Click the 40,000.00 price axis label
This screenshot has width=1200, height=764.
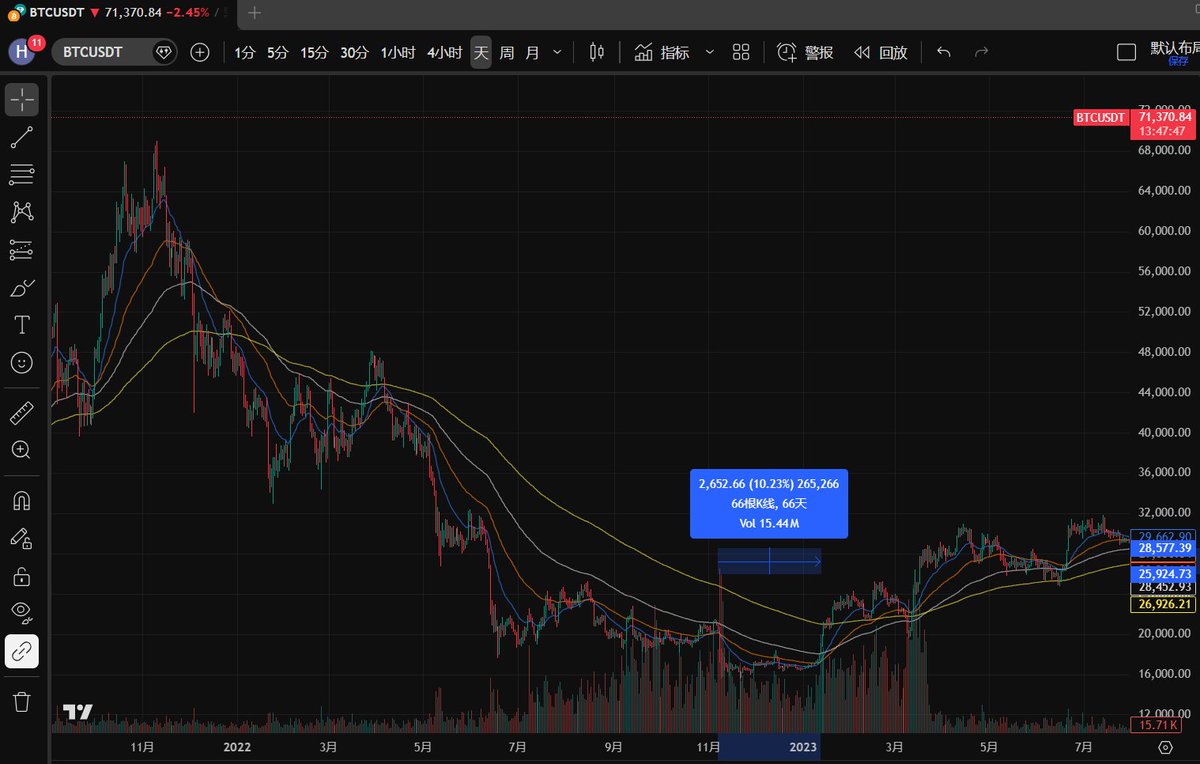(x=1165, y=433)
